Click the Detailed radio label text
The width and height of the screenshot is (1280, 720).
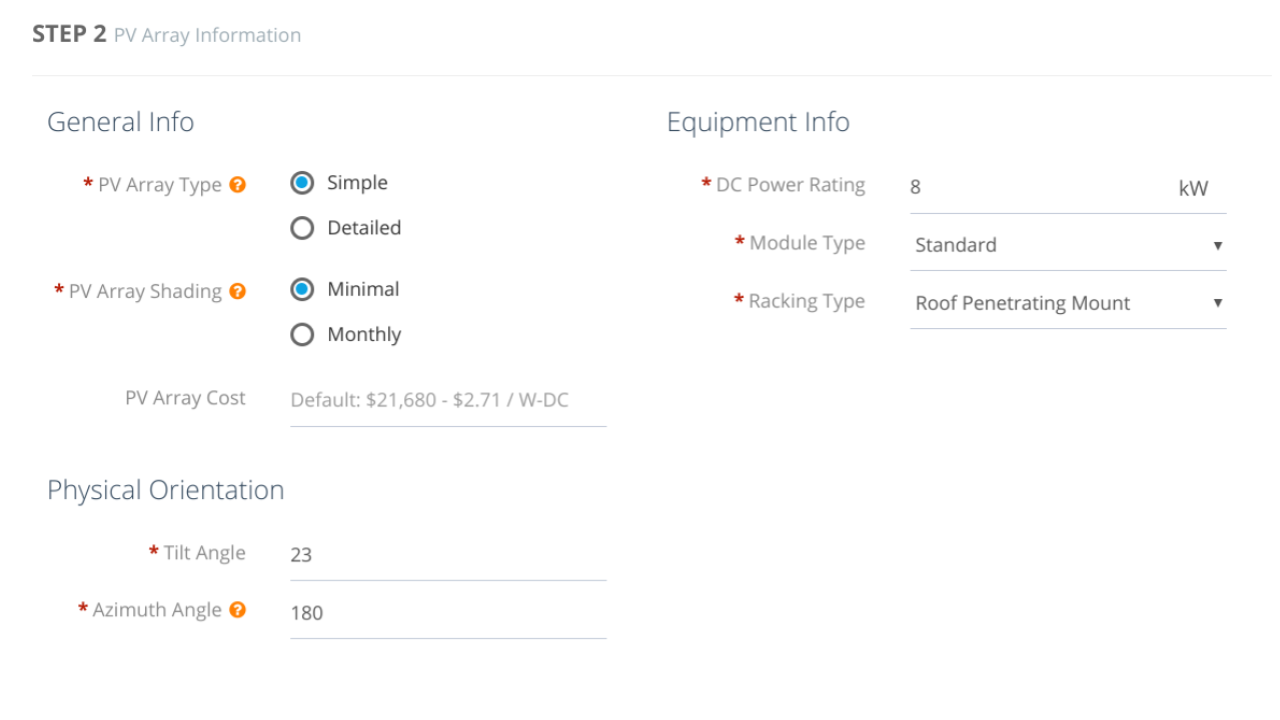click(364, 228)
